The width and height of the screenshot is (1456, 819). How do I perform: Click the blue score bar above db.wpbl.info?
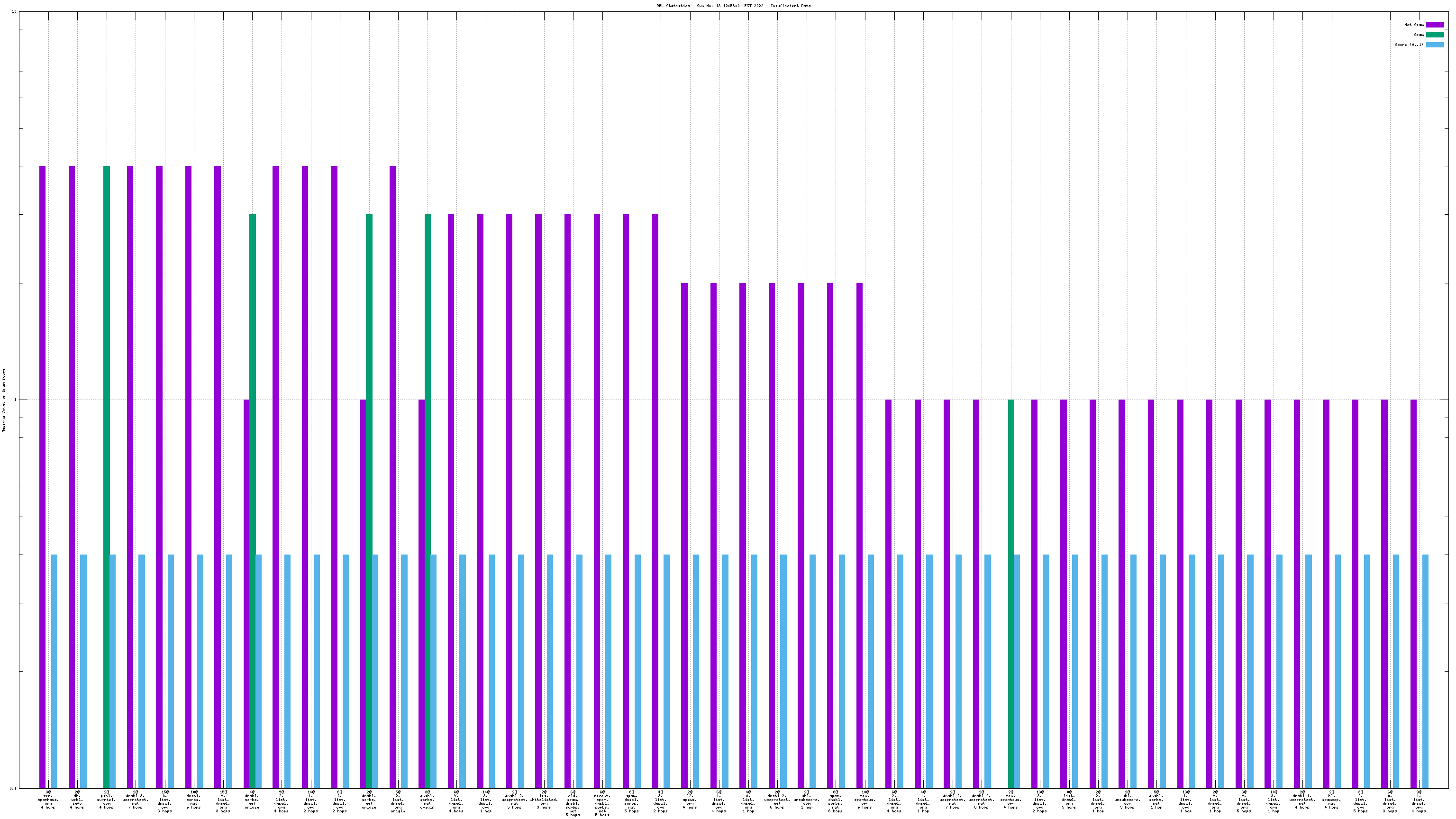[x=83, y=671]
